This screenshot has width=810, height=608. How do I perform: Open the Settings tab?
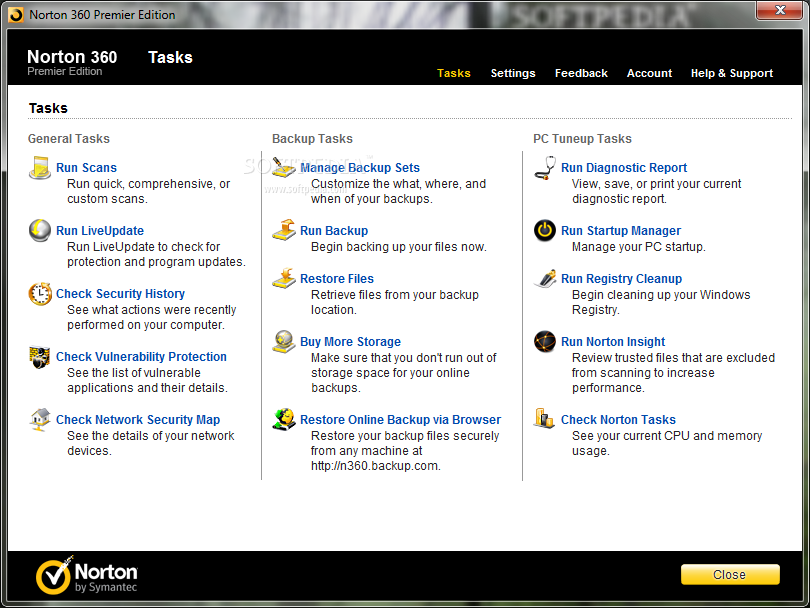point(512,73)
